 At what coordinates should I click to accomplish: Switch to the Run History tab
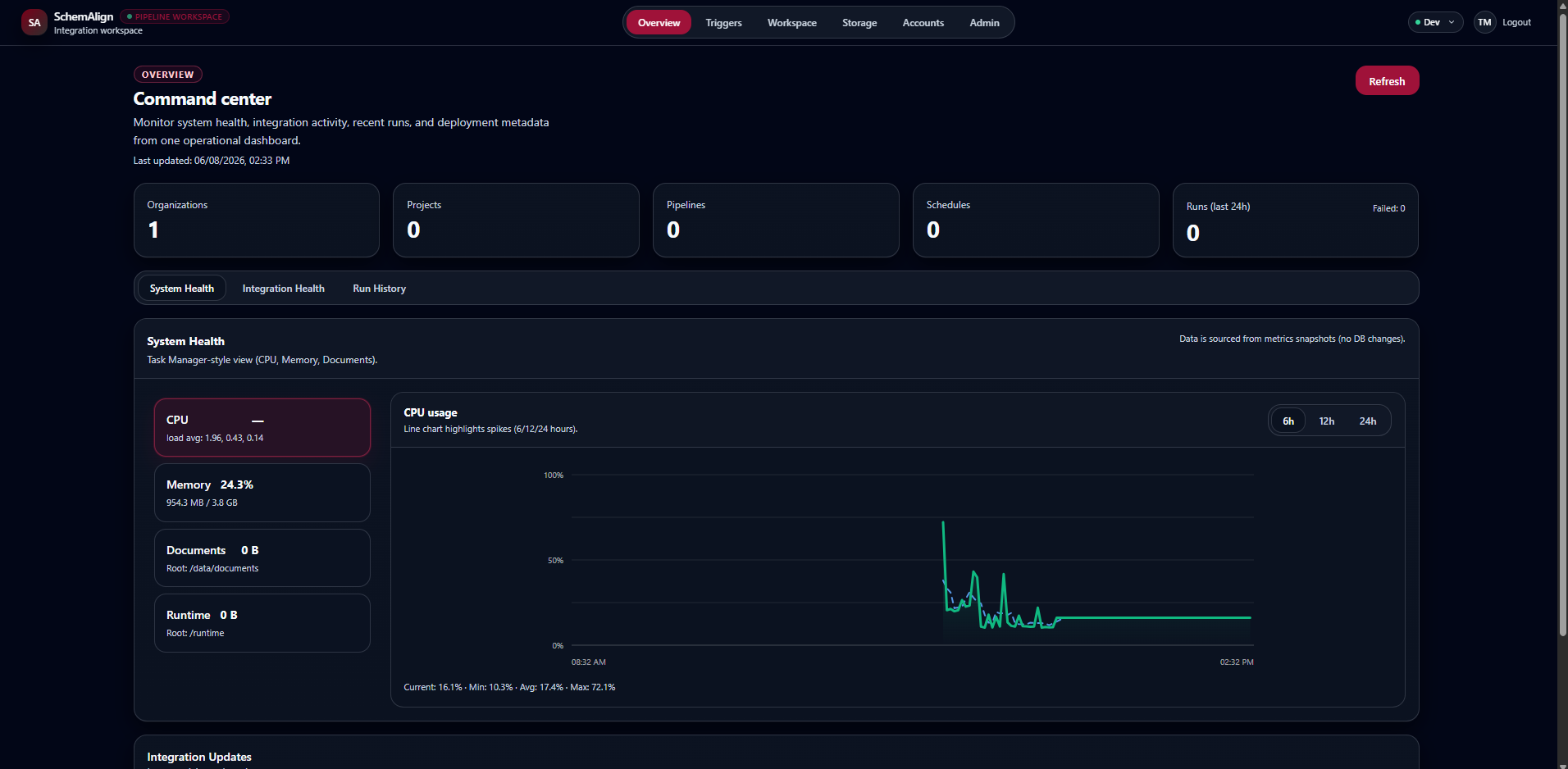point(379,289)
